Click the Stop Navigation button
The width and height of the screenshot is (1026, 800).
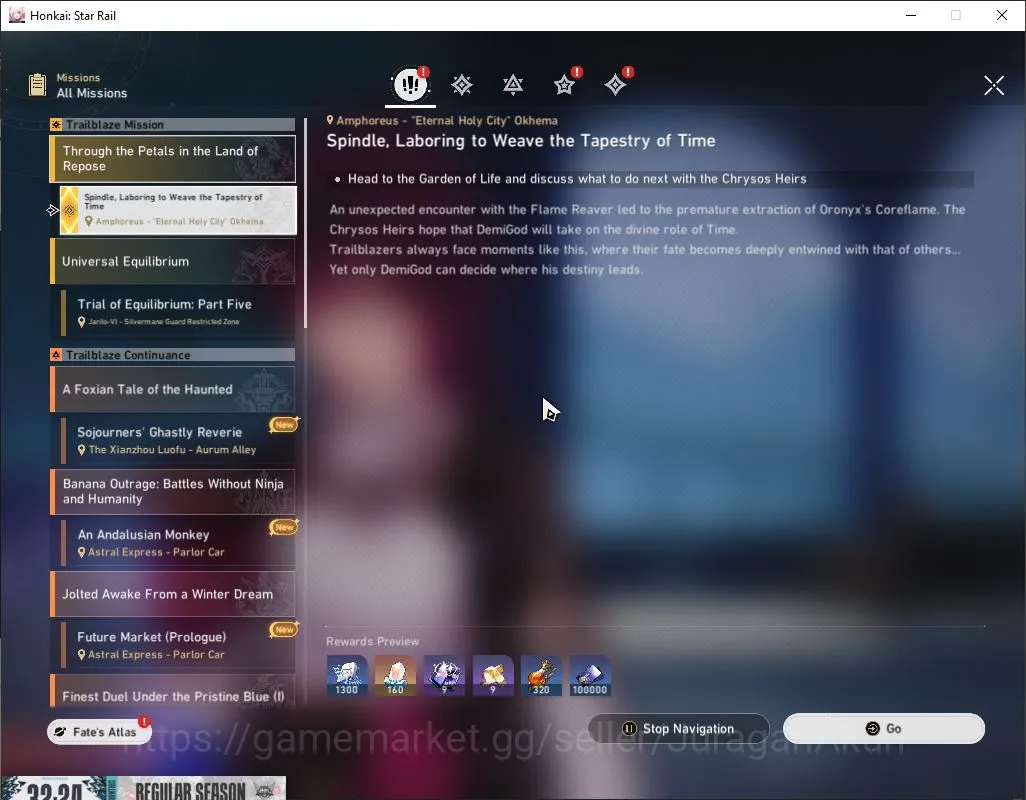pyautogui.click(x=679, y=729)
